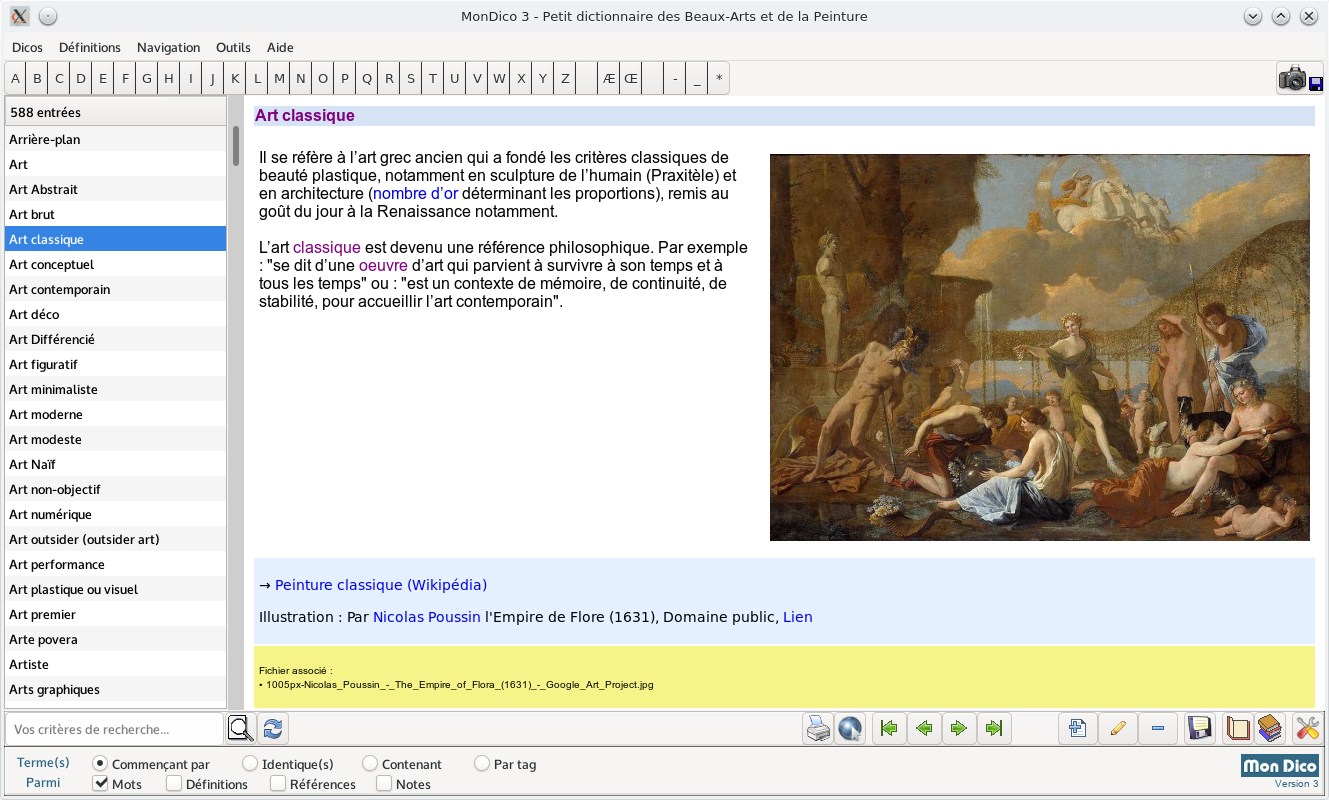The height and width of the screenshot is (800, 1329).
Task: Select Arrière-plan entry
Action: [x=116, y=139]
